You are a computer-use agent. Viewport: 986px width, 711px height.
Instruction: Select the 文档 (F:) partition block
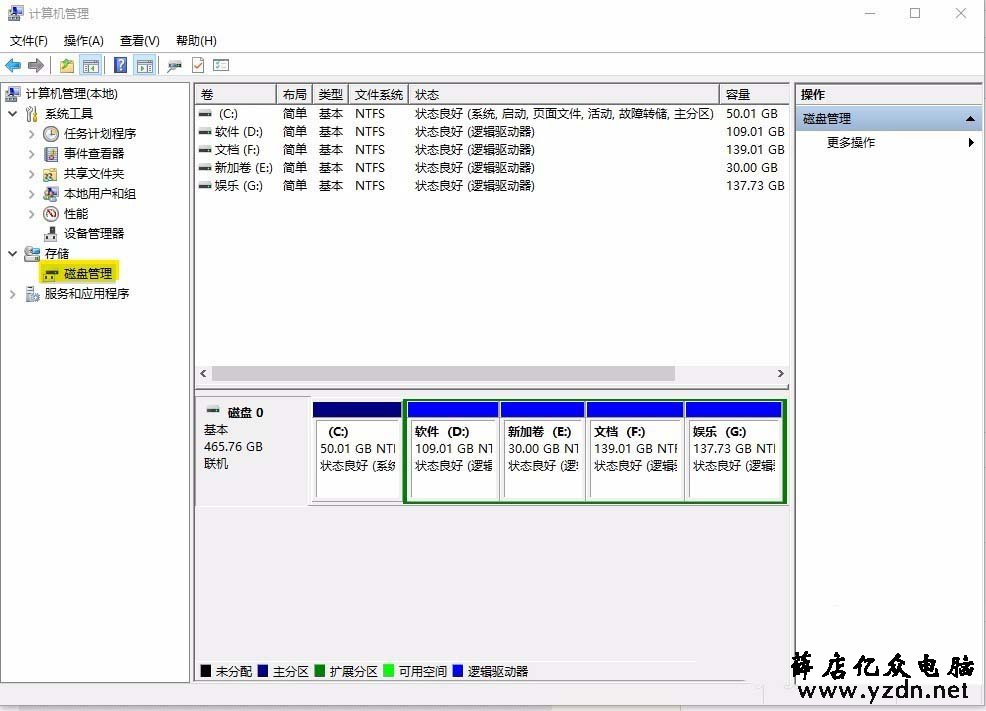coord(635,451)
